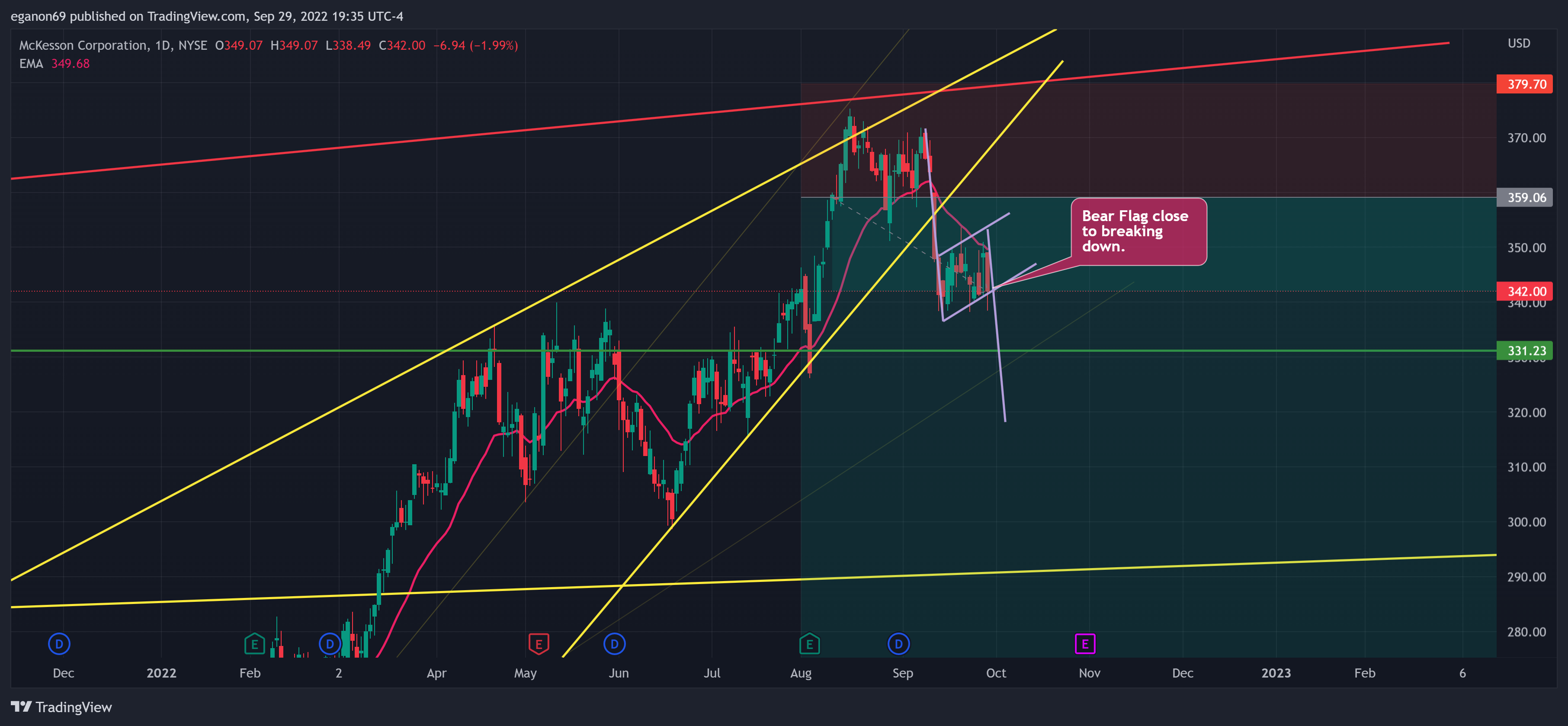This screenshot has width=1568, height=726.
Task: Click the 300.00 price axis label
Action: click(x=1526, y=522)
